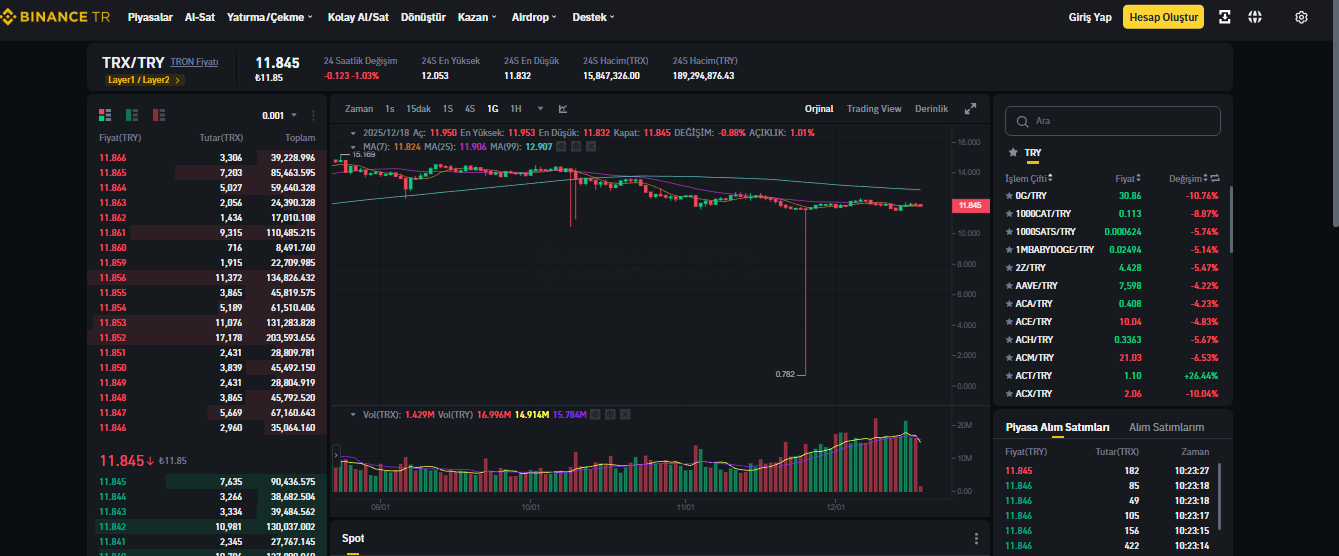Expand the Yatırma/Çekme menu
This screenshot has width=1339, height=556.
coord(270,17)
